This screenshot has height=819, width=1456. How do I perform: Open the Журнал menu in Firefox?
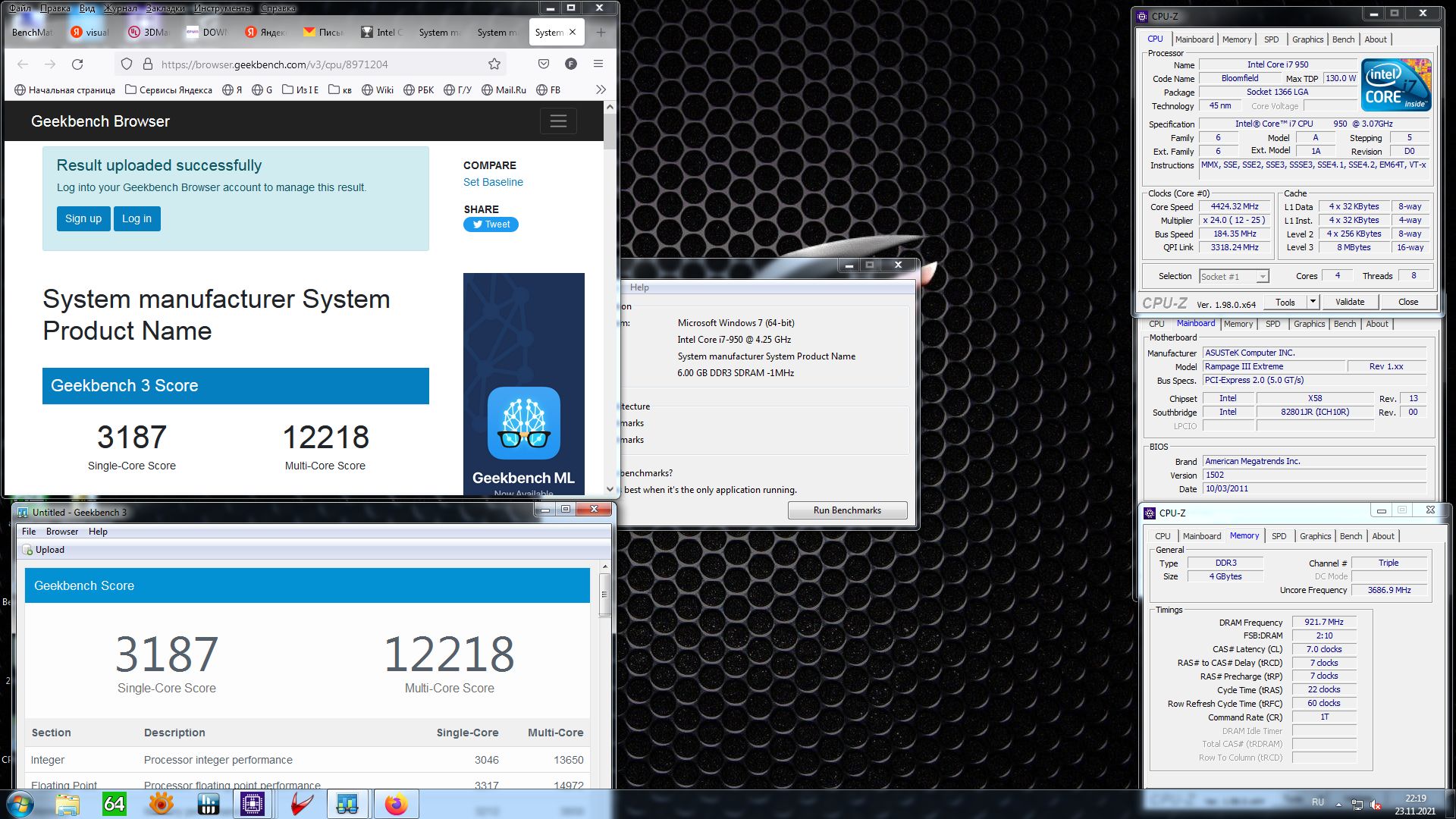pyautogui.click(x=121, y=8)
